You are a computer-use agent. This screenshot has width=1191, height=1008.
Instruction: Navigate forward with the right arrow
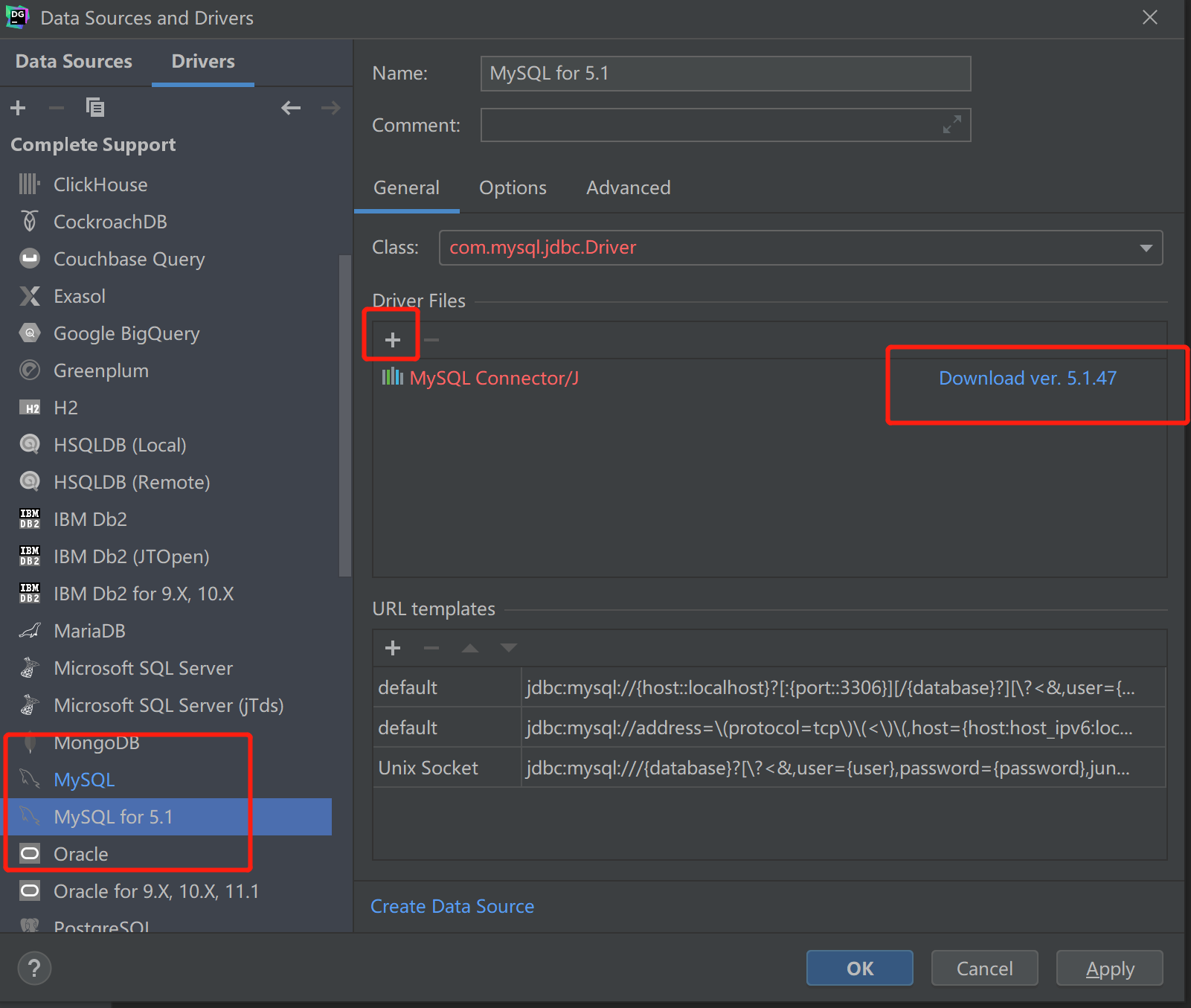click(331, 108)
